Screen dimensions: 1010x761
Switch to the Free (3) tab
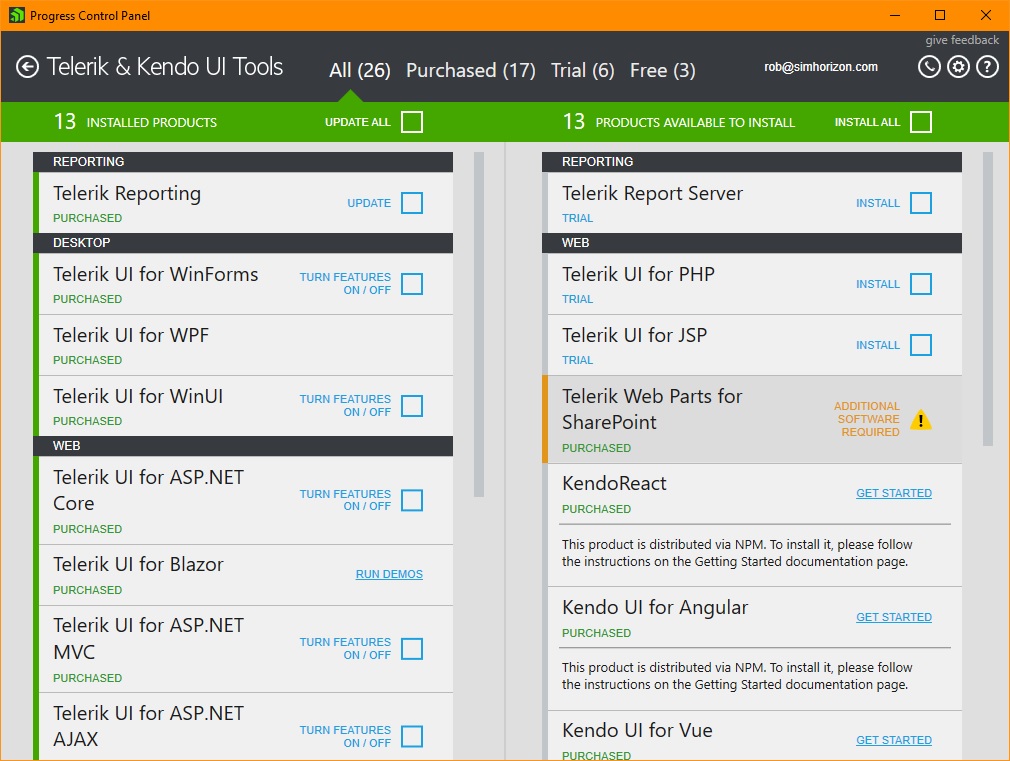point(662,70)
